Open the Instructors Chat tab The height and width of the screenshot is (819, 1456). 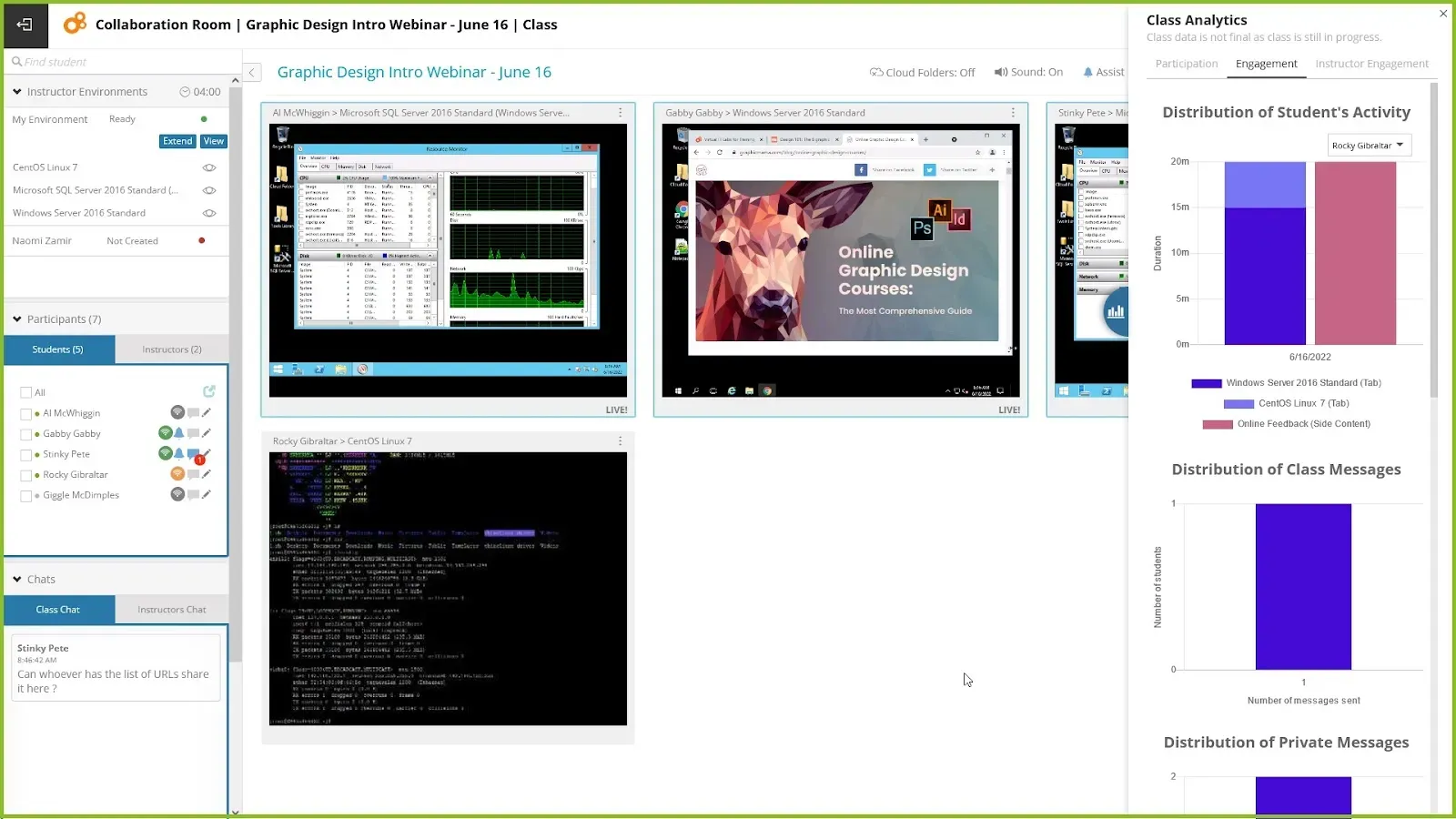point(172,610)
